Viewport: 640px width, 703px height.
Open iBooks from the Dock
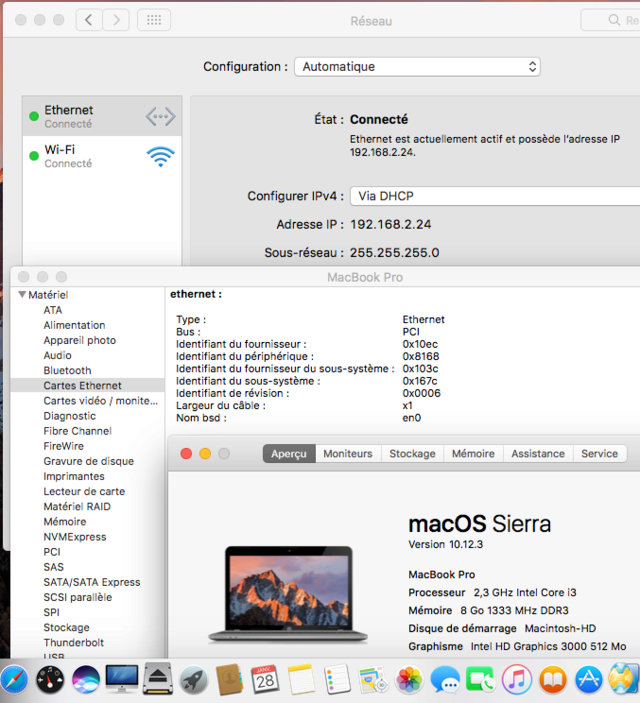click(553, 680)
